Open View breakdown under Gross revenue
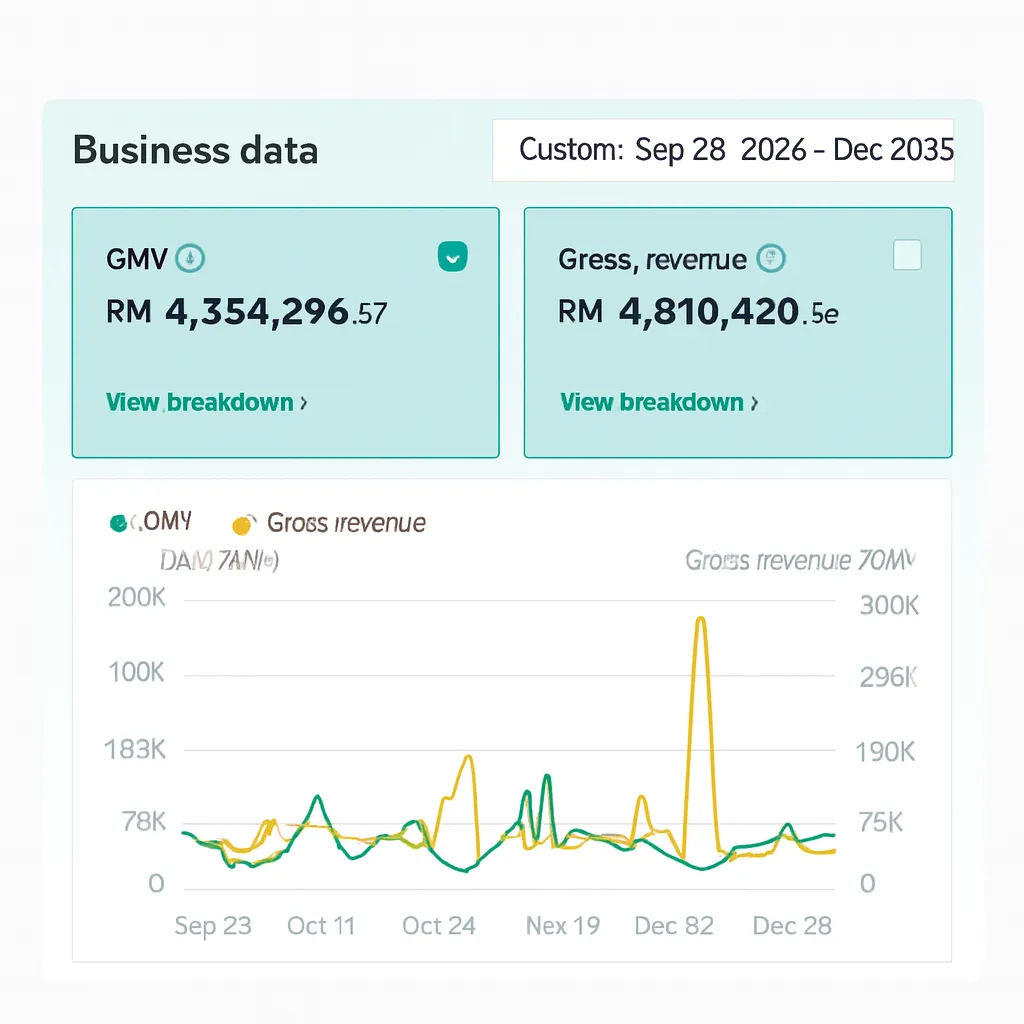 659,403
